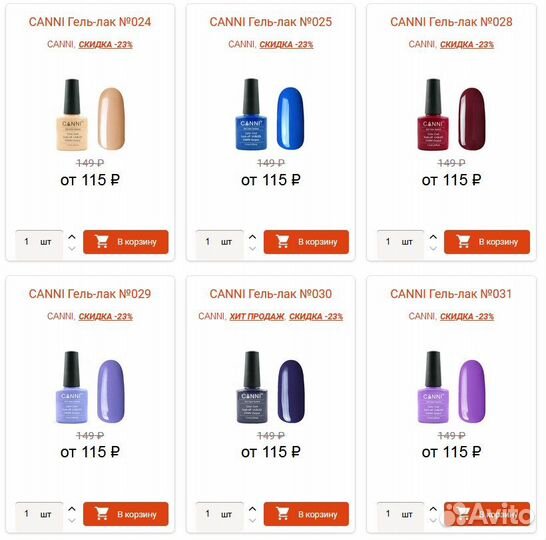The width and height of the screenshot is (546, 540).
Task: Select the blue №025 polish image
Action: 270,115
